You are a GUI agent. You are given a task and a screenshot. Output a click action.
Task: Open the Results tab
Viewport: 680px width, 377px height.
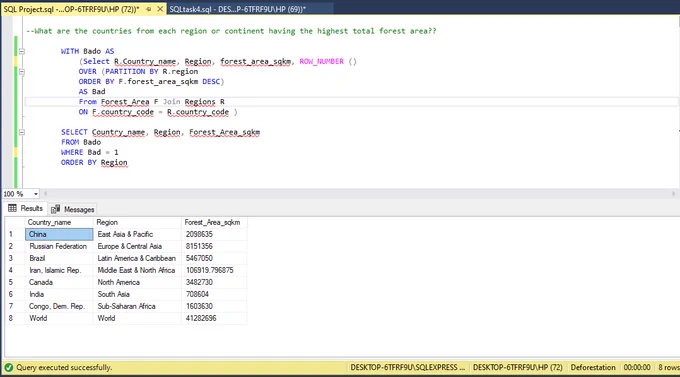pos(26,209)
